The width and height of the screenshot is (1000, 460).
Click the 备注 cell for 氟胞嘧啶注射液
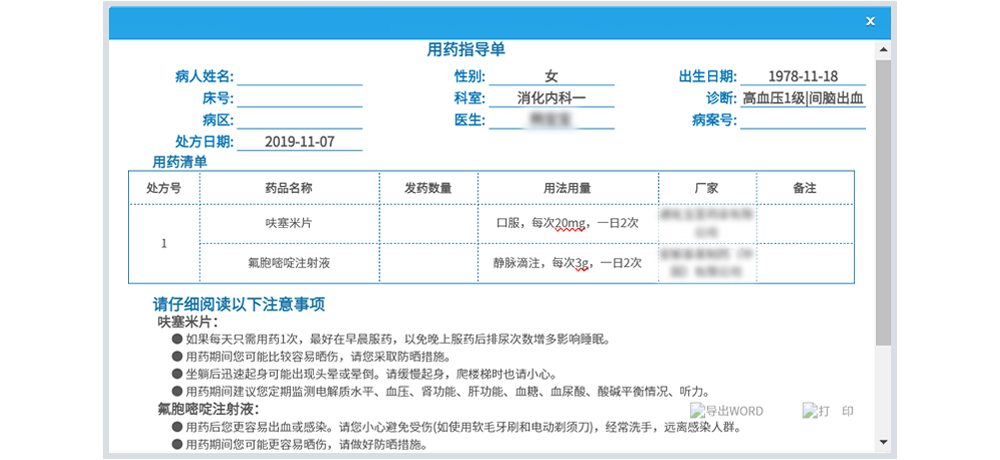click(x=805, y=264)
